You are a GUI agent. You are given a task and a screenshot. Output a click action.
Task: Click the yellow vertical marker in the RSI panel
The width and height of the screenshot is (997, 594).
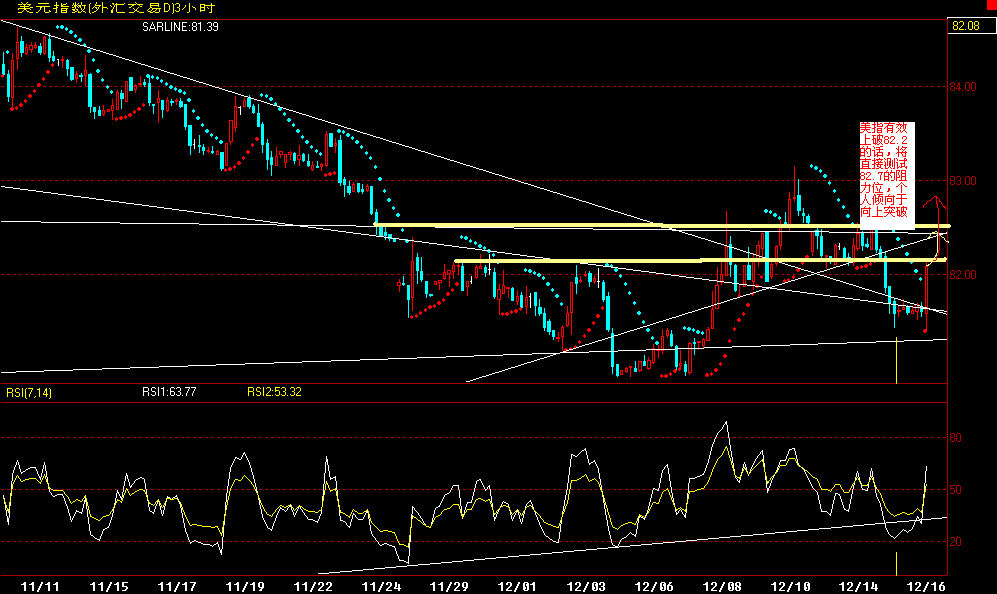coord(896,563)
